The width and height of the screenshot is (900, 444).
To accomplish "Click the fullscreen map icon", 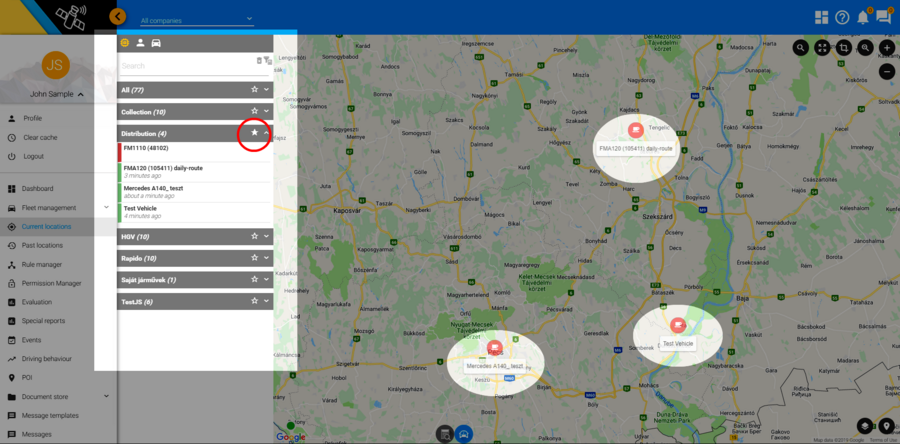I will coord(822,48).
